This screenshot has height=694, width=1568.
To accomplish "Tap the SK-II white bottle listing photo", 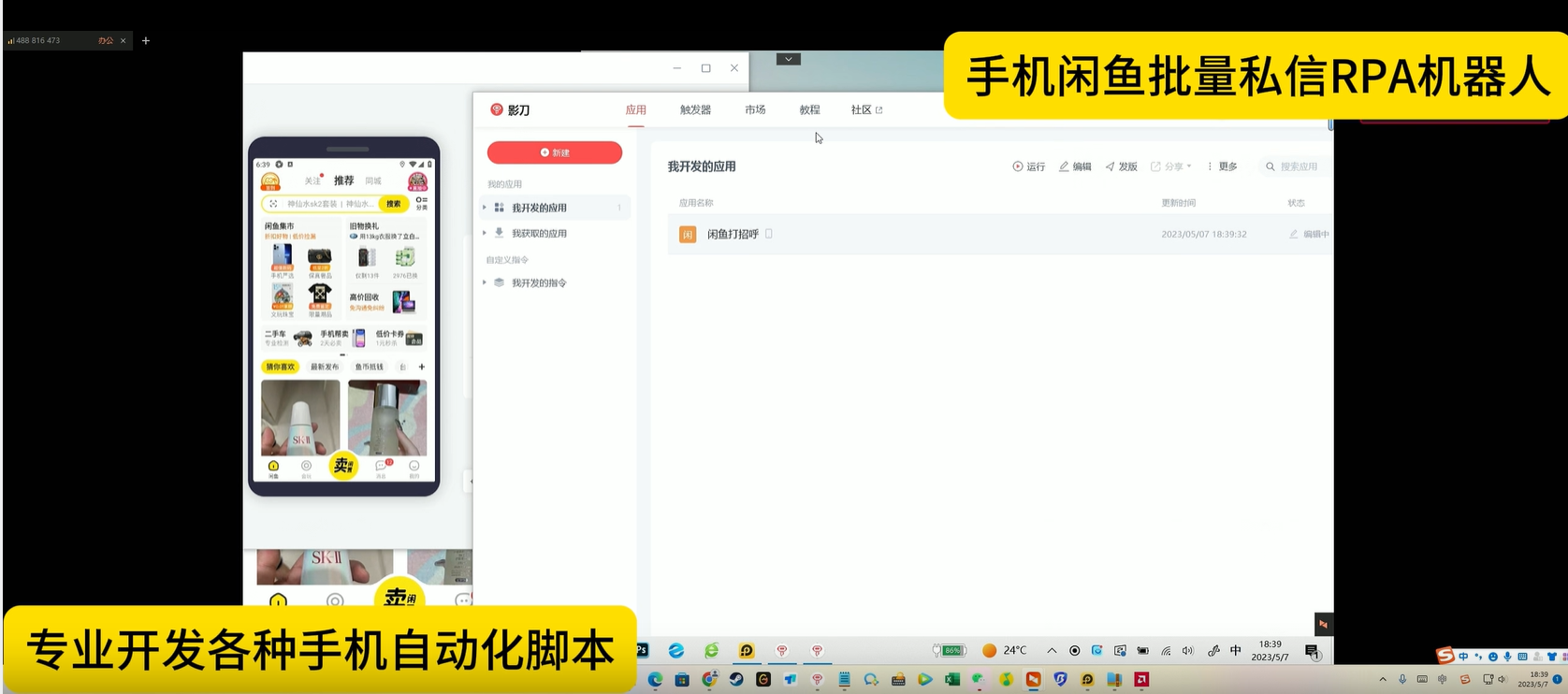I will click(x=300, y=417).
